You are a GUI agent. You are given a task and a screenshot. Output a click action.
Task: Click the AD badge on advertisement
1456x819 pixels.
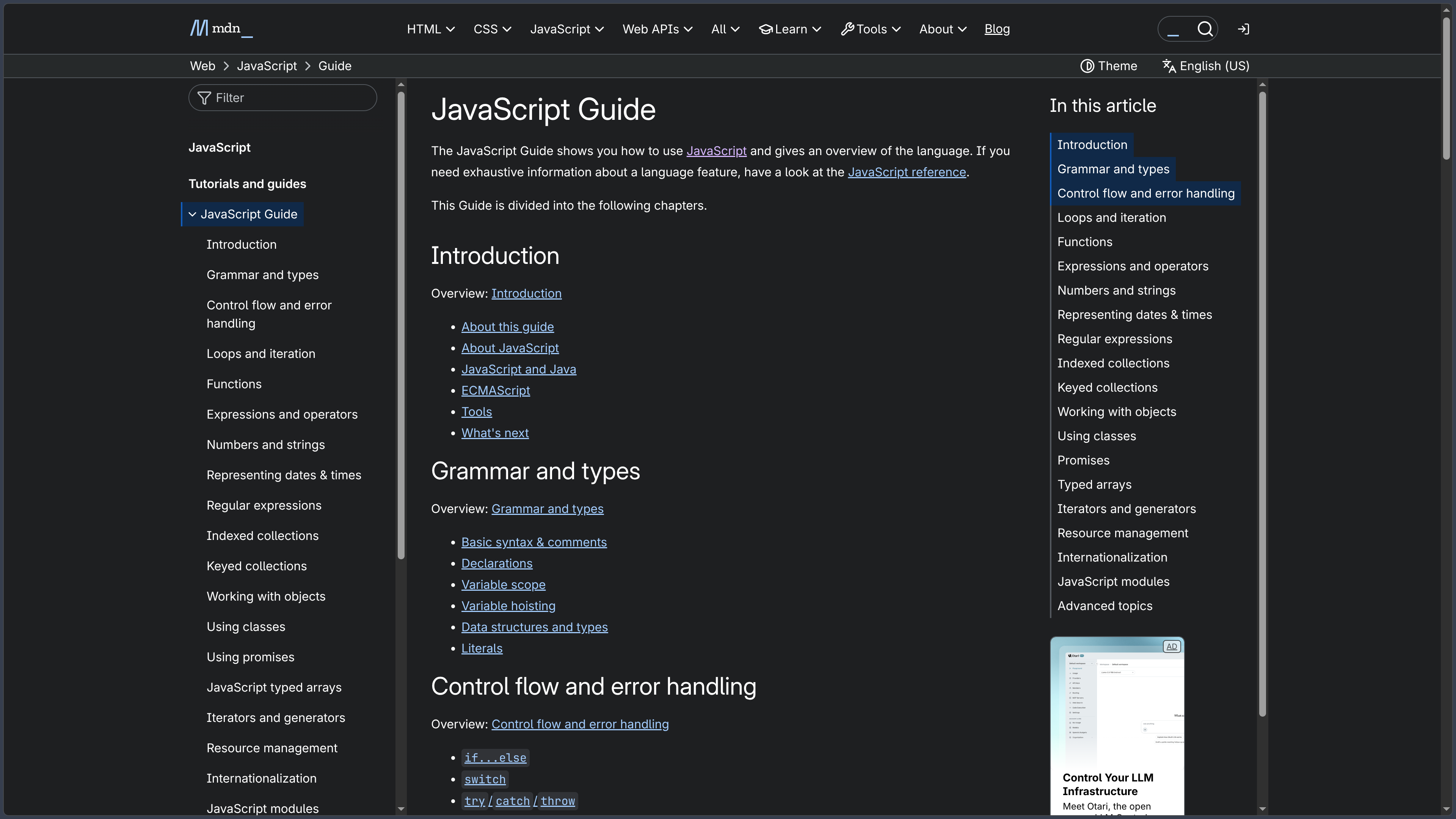click(x=1171, y=646)
